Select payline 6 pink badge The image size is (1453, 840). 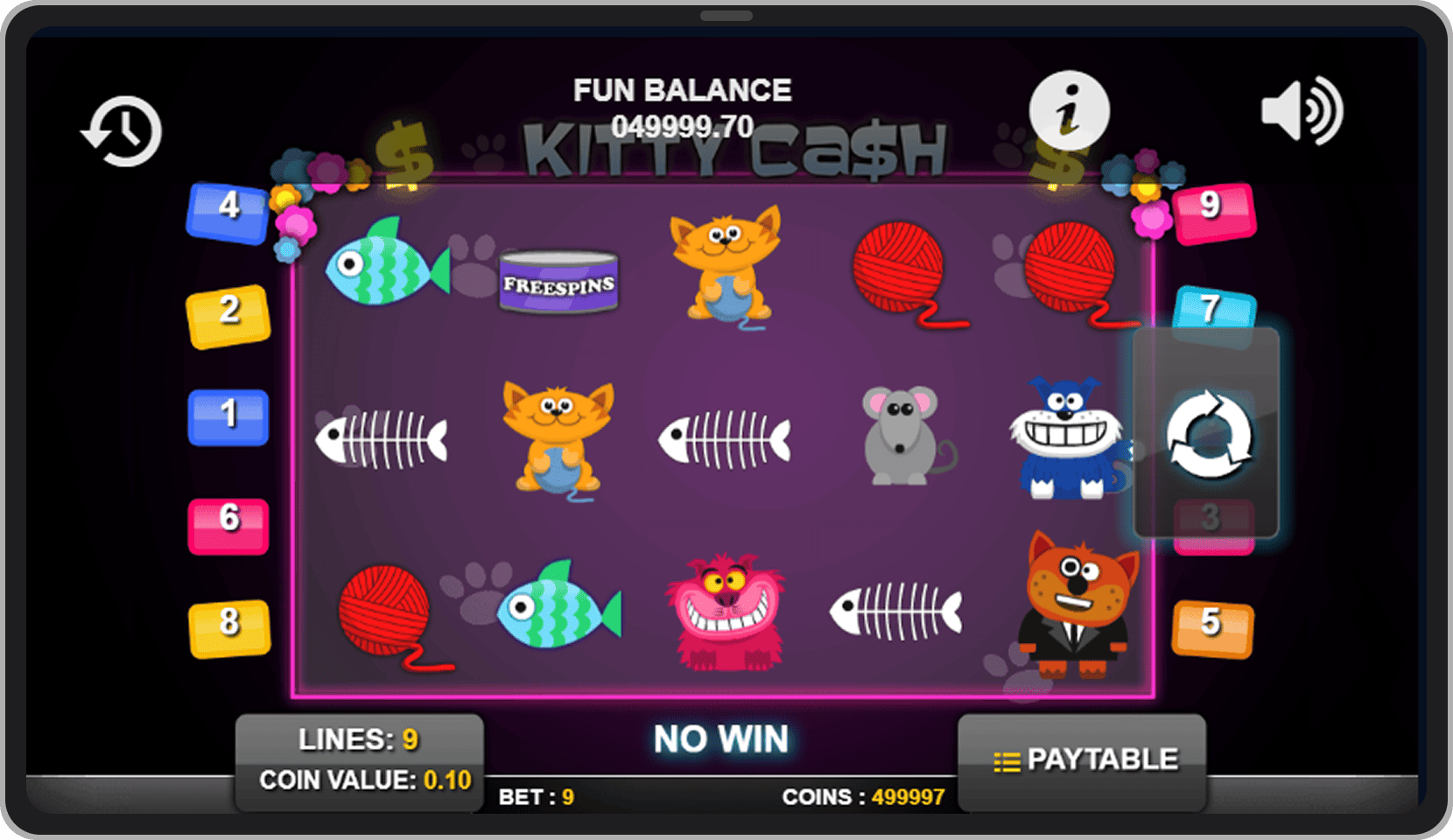tap(228, 525)
